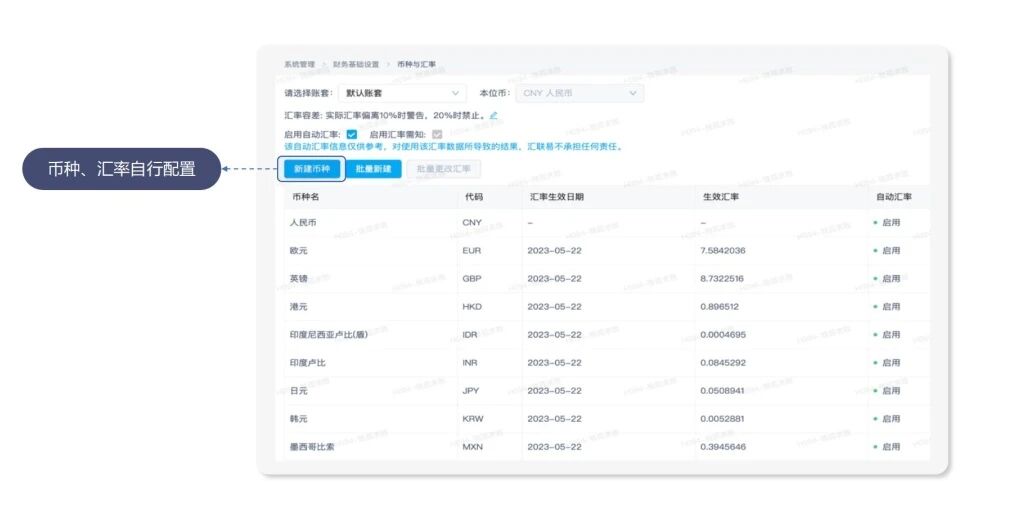Image resolution: width=1032 pixels, height=525 pixels.
Task: Select the 英镑 currency name cell
Action: 299,279
